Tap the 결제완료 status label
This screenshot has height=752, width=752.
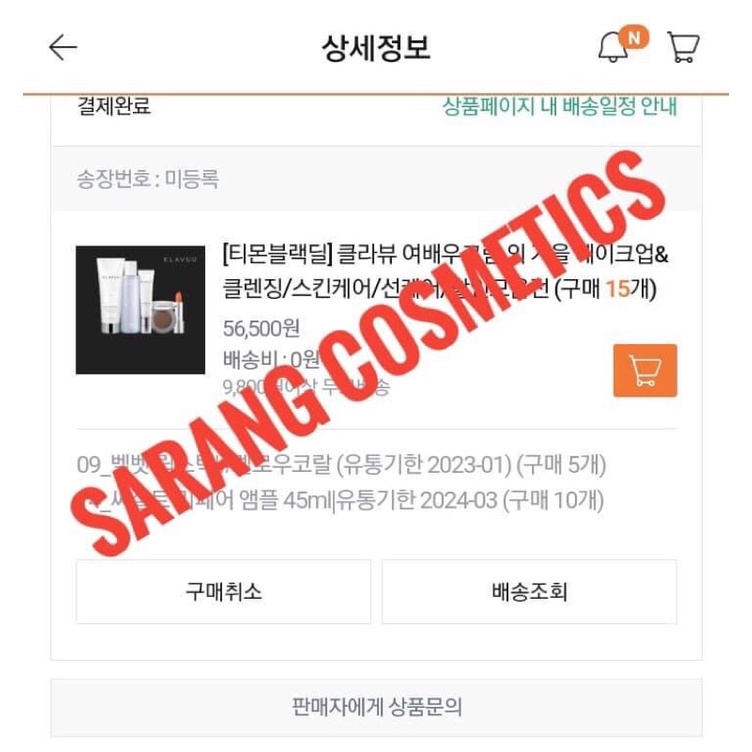pos(114,106)
